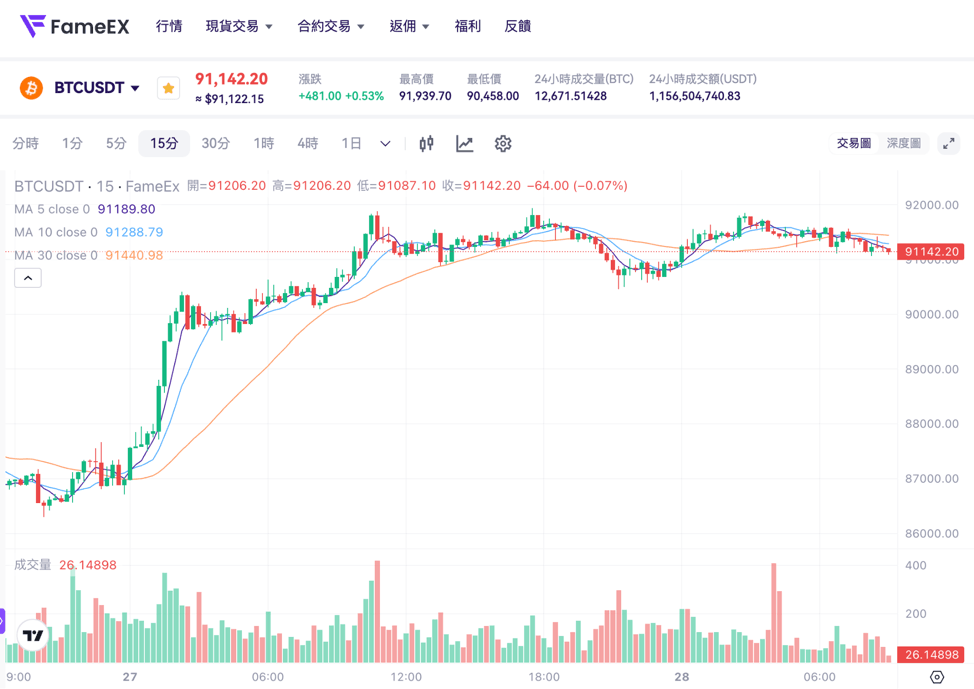Toggle the favorite star for BTCUSDT
This screenshot has height=689, width=974.
coord(168,88)
